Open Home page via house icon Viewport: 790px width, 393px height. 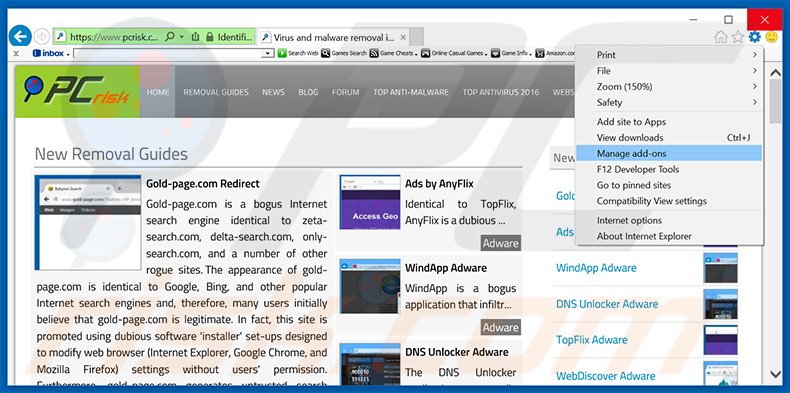pyautogui.click(x=721, y=37)
